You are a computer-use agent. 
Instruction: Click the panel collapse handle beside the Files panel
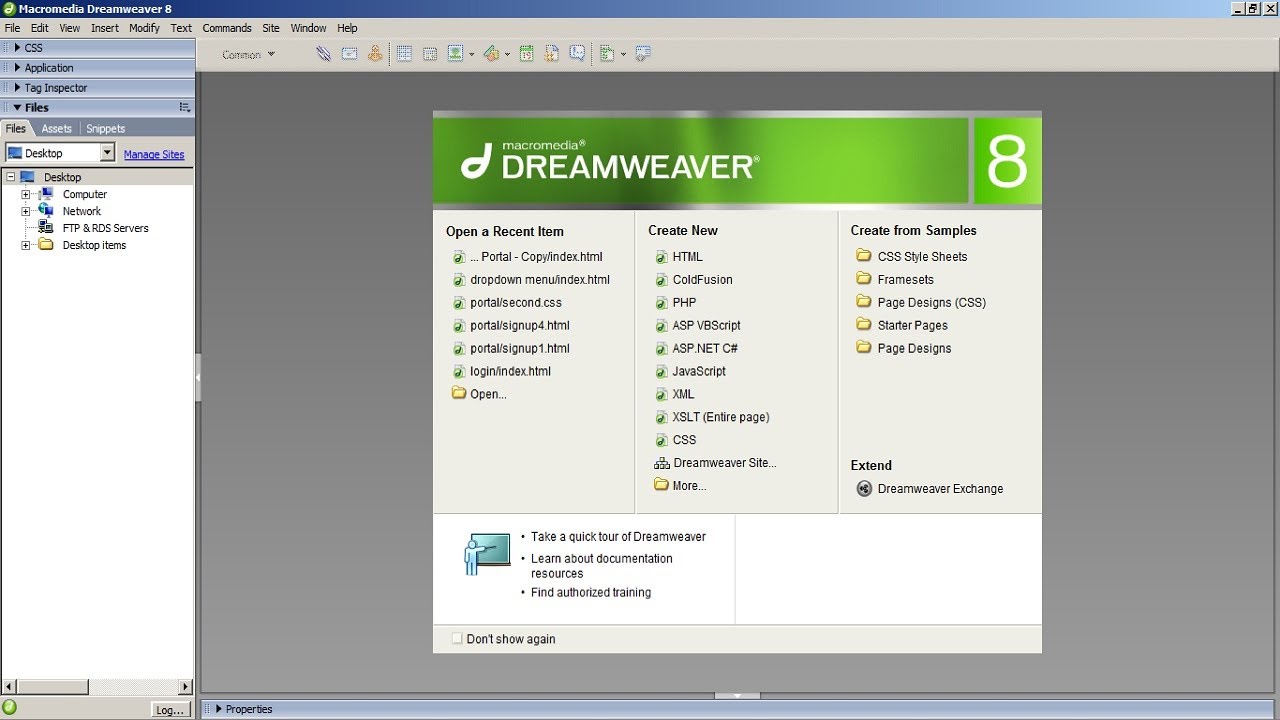(198, 377)
